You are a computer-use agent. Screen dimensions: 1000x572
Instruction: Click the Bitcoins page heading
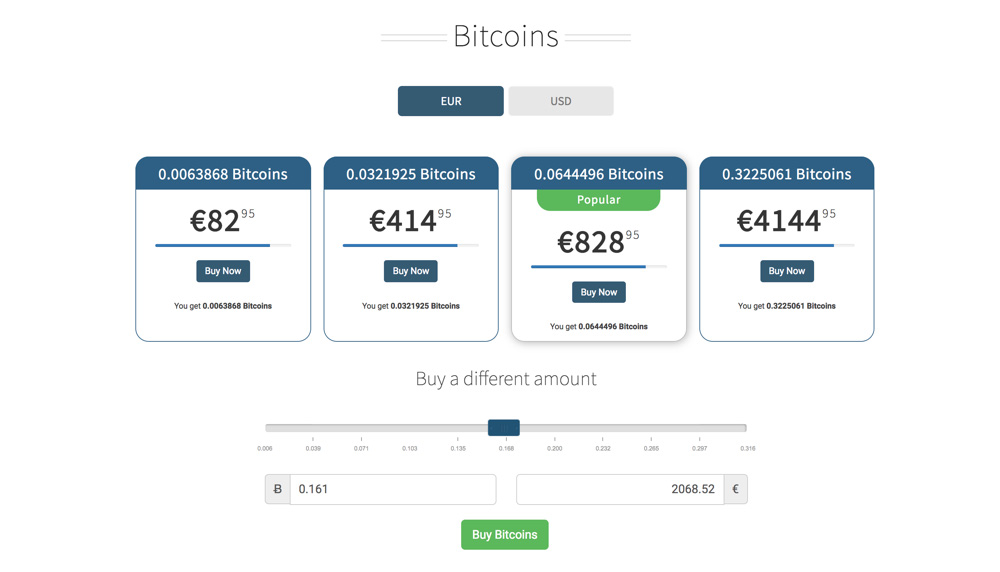tap(505, 36)
